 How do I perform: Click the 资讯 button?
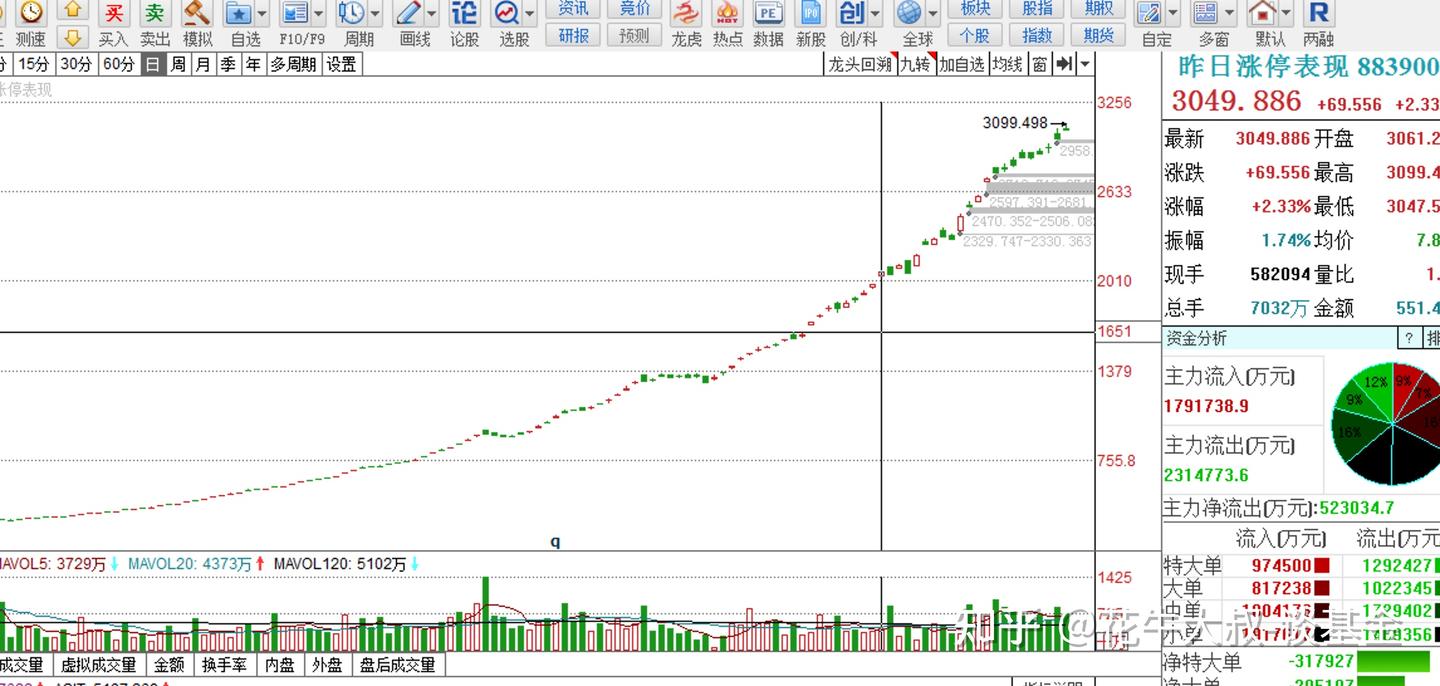573,9
